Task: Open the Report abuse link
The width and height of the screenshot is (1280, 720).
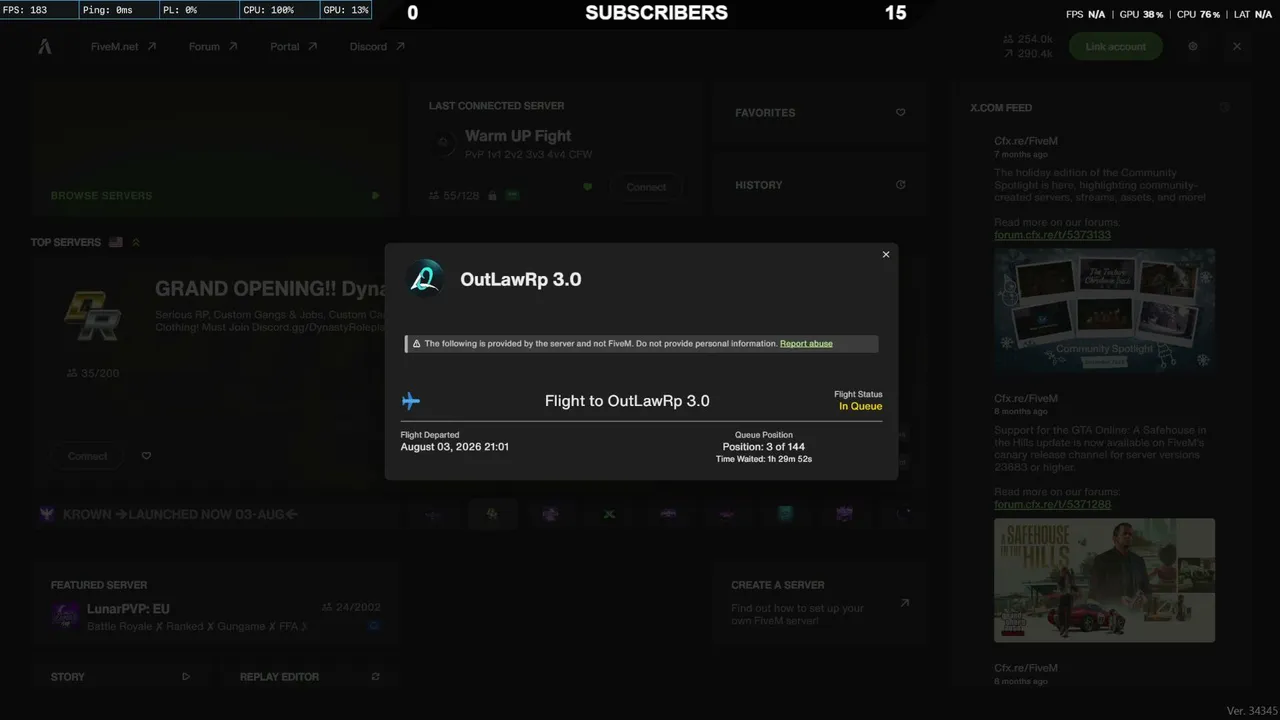Action: pos(806,344)
